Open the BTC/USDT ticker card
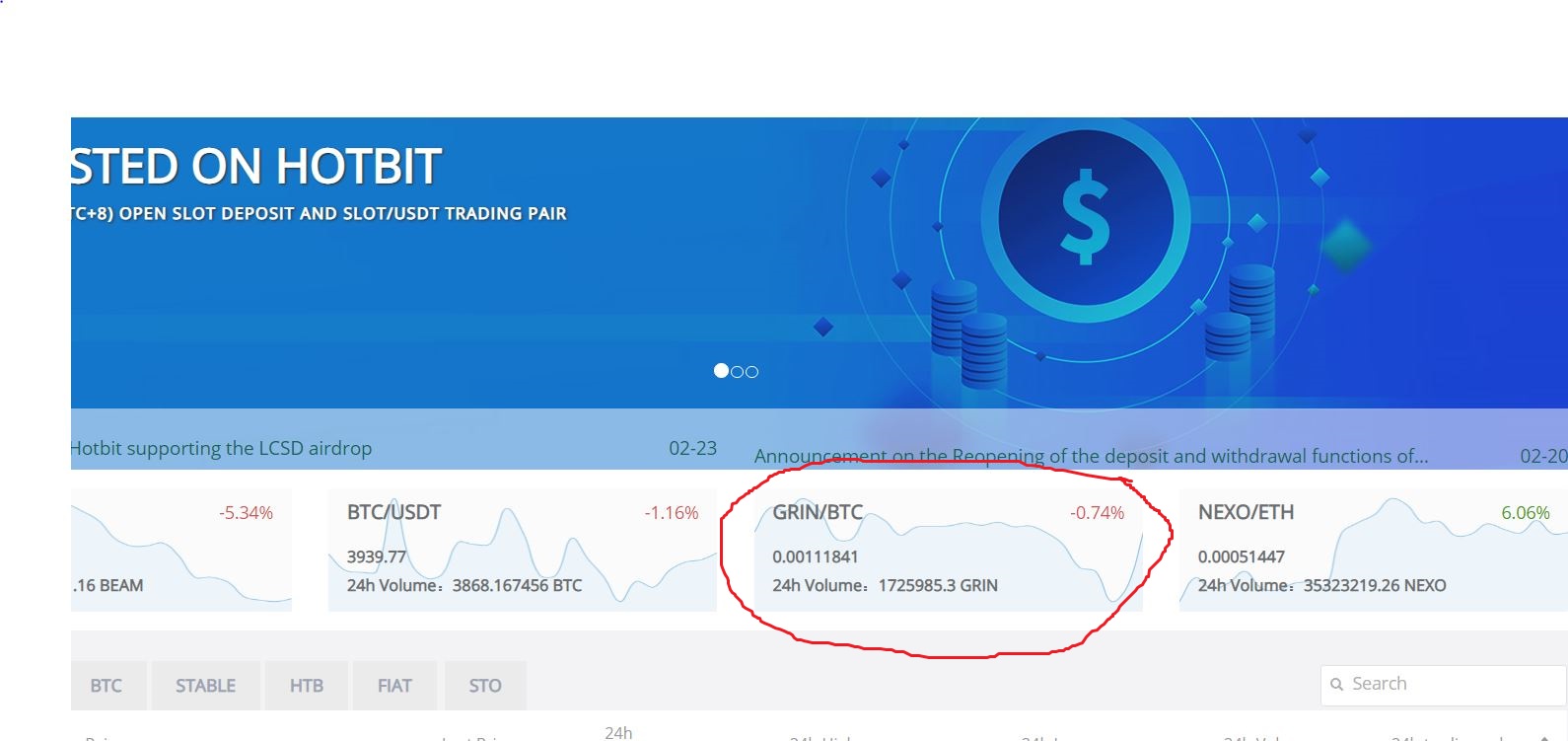This screenshot has height=741, width=1568. (523, 550)
